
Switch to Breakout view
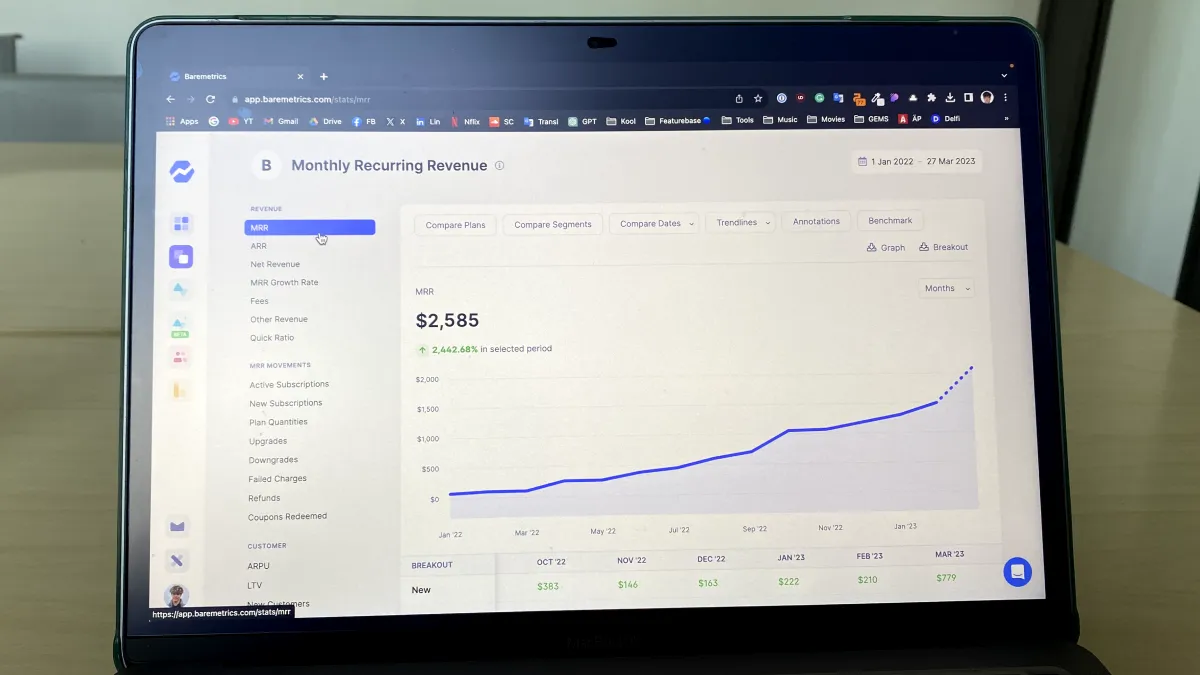point(944,247)
